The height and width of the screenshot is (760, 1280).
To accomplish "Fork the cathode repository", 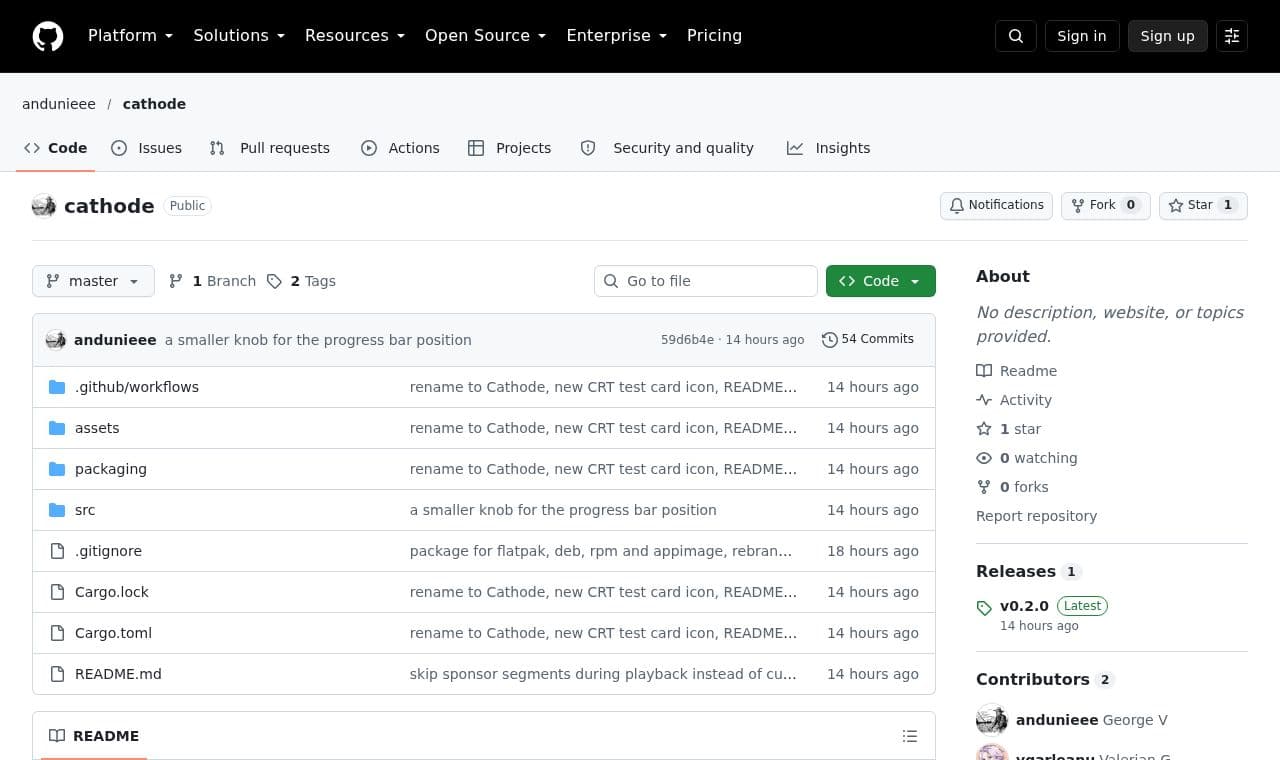I will point(1105,205).
